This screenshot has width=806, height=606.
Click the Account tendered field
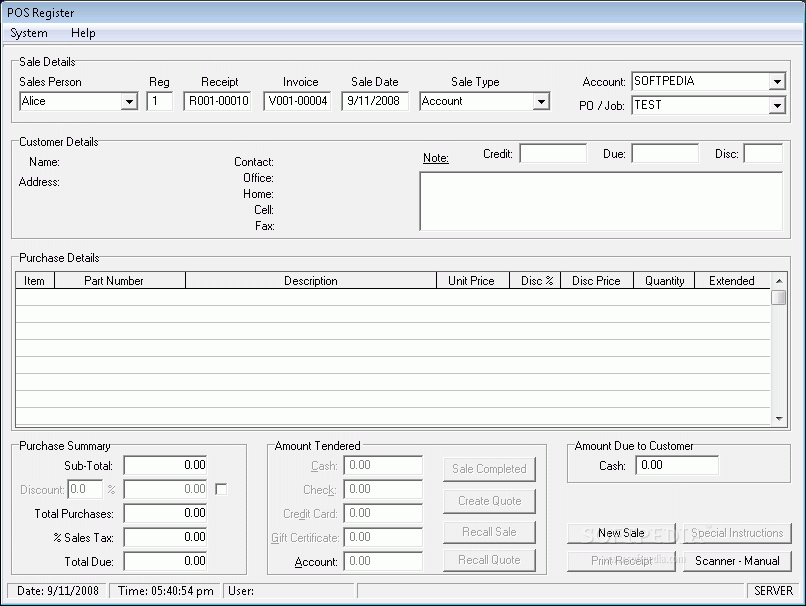383,561
